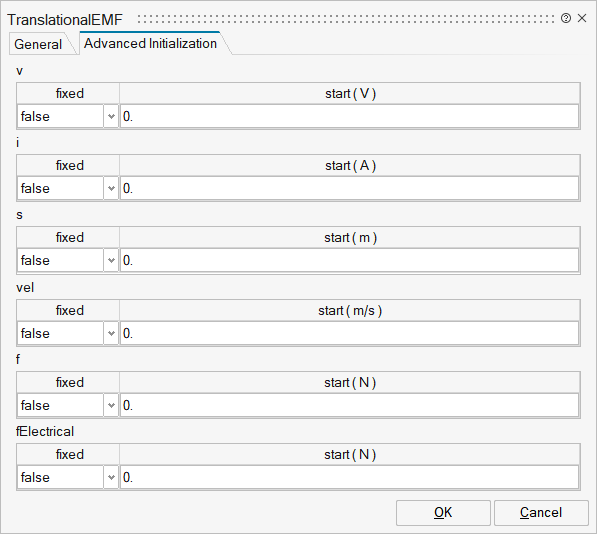The height and width of the screenshot is (534, 597).
Task: Click the start (V) input field
Action: (350, 116)
